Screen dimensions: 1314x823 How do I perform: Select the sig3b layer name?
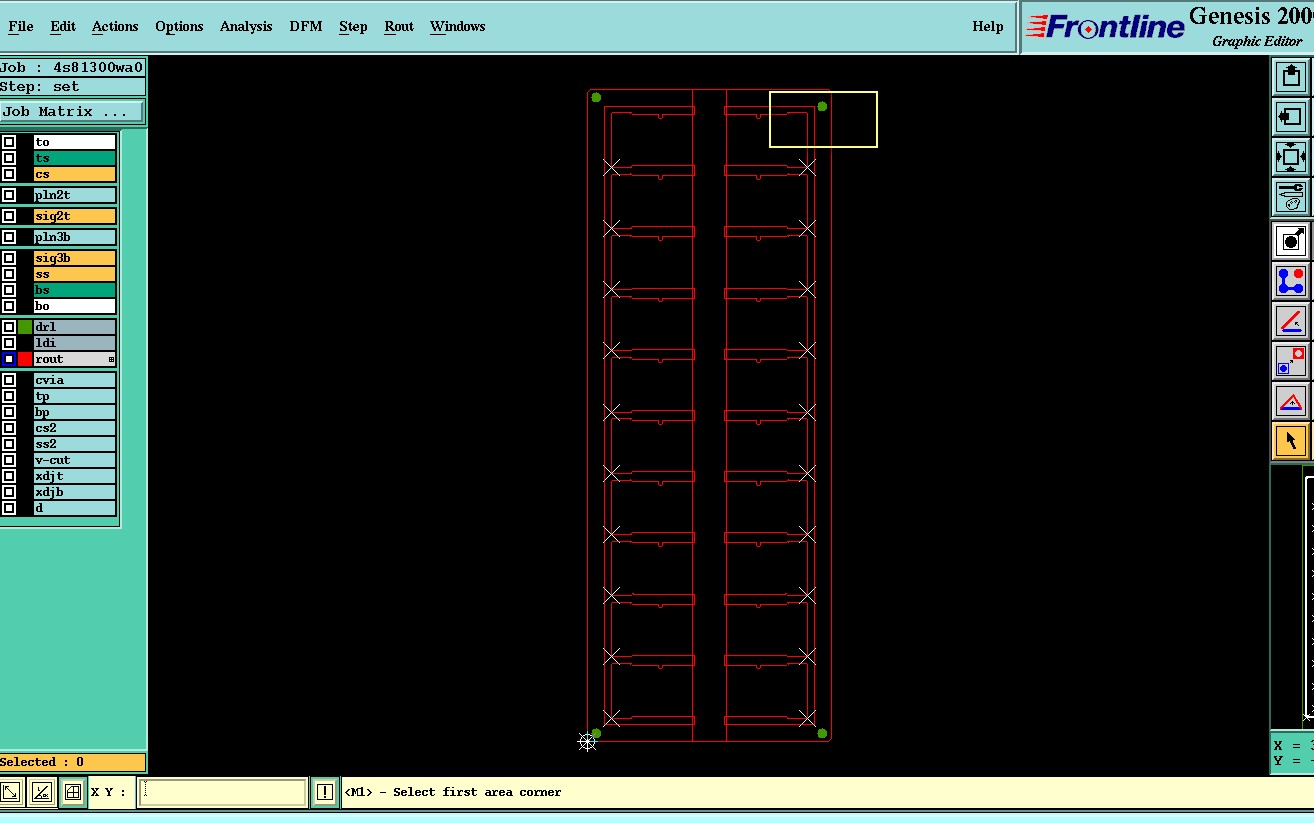pyautogui.click(x=75, y=258)
